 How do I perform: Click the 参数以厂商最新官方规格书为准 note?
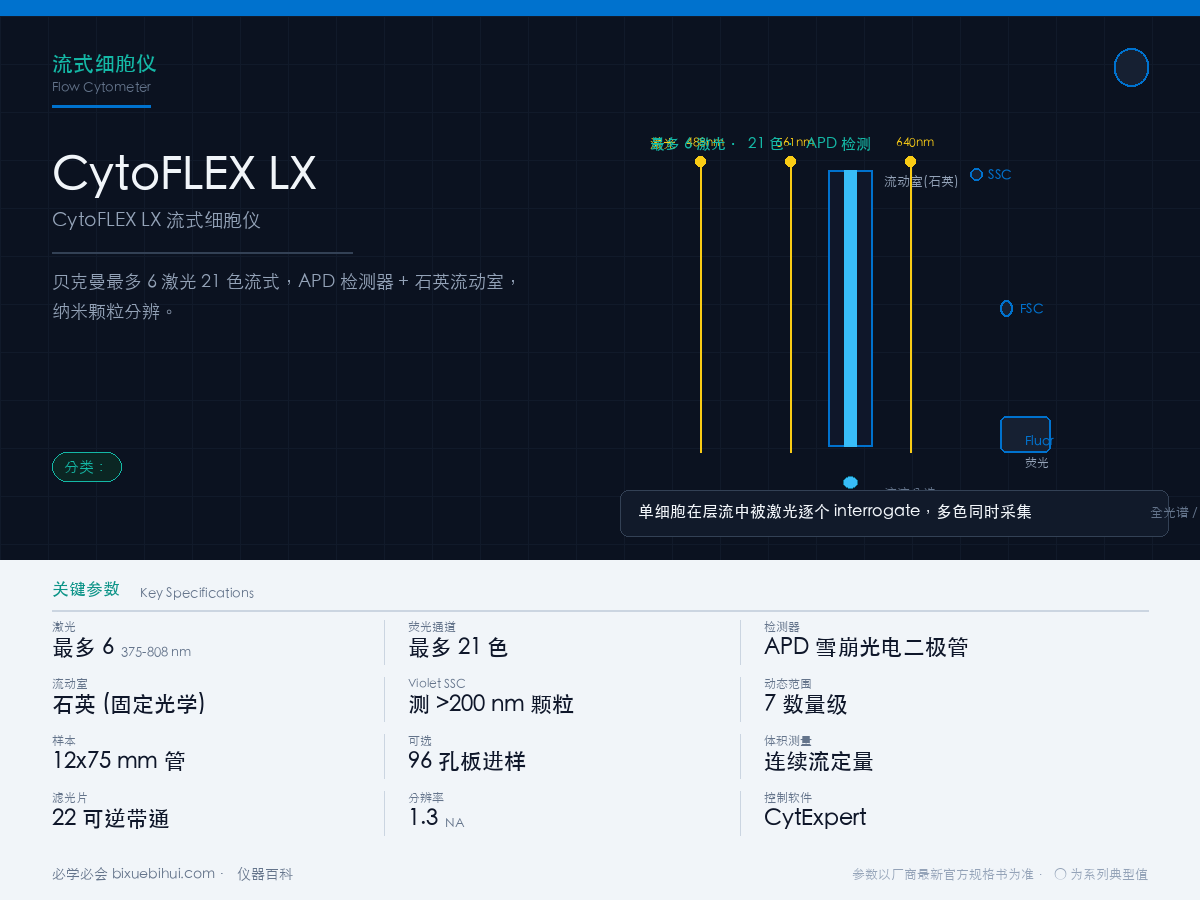click(x=942, y=874)
